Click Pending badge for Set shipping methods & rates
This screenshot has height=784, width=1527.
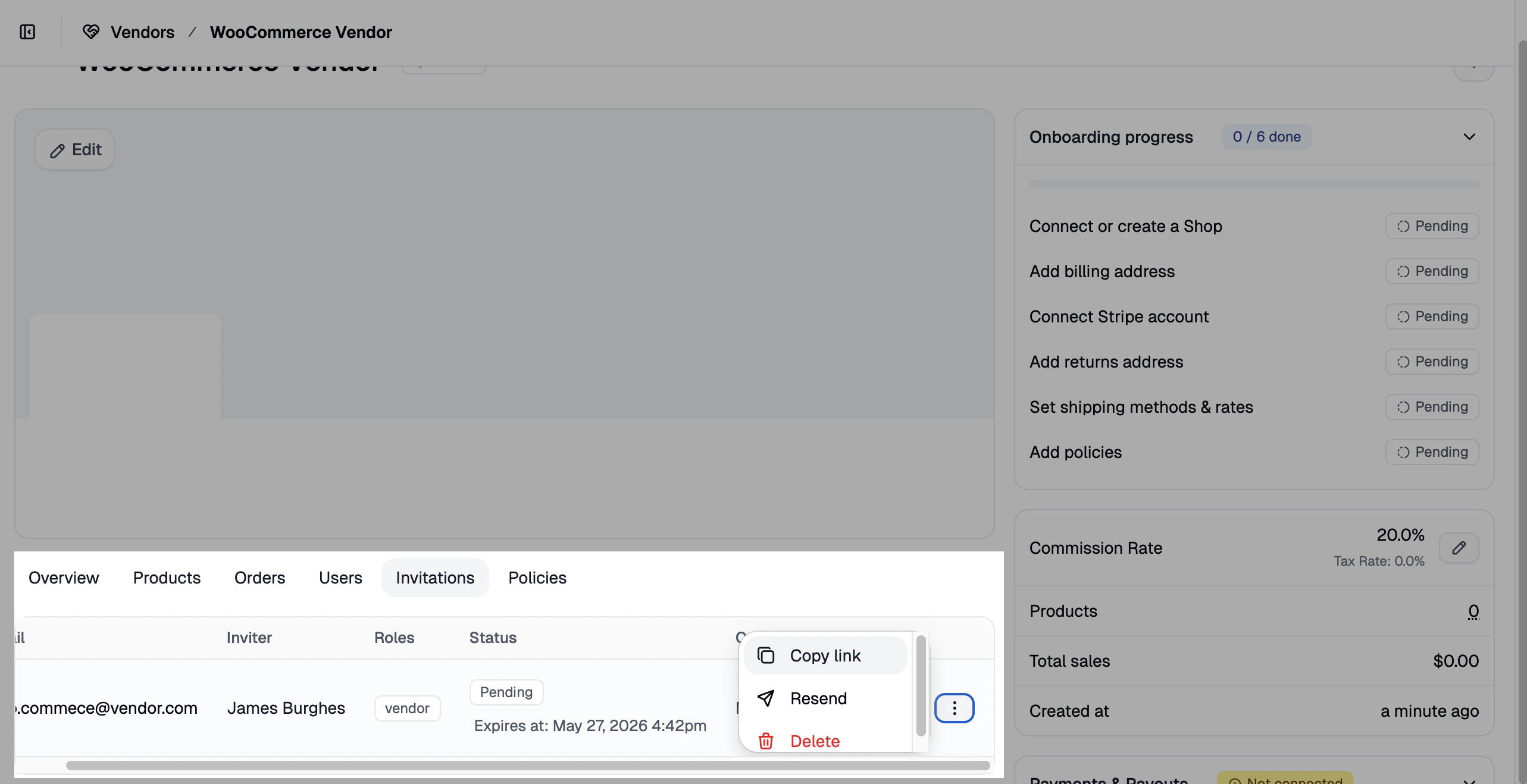point(1432,407)
